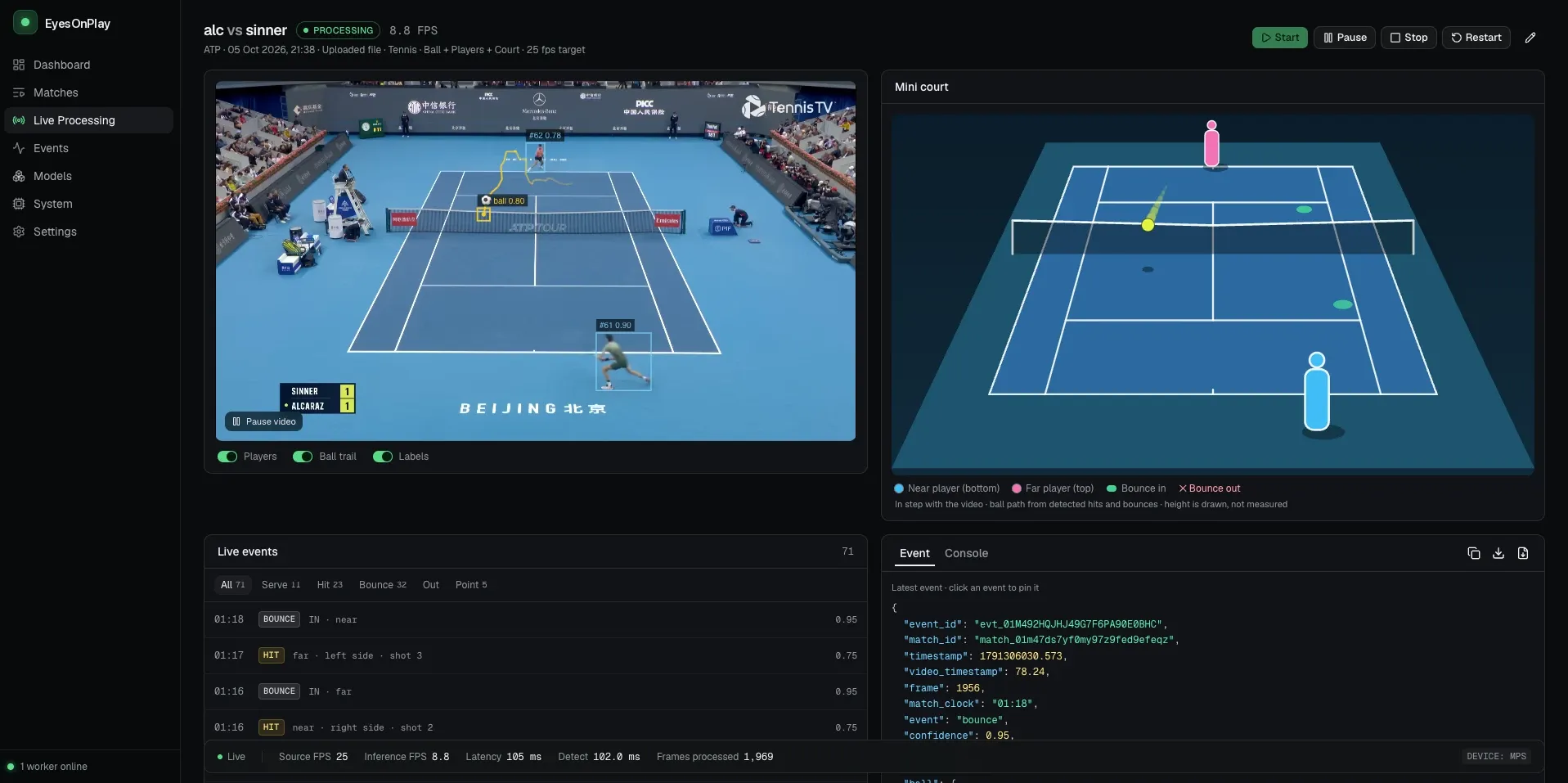Screen dimensions: 1568x783
Task: Select Live Processing in the sidebar
Action: pyautogui.click(x=88, y=120)
